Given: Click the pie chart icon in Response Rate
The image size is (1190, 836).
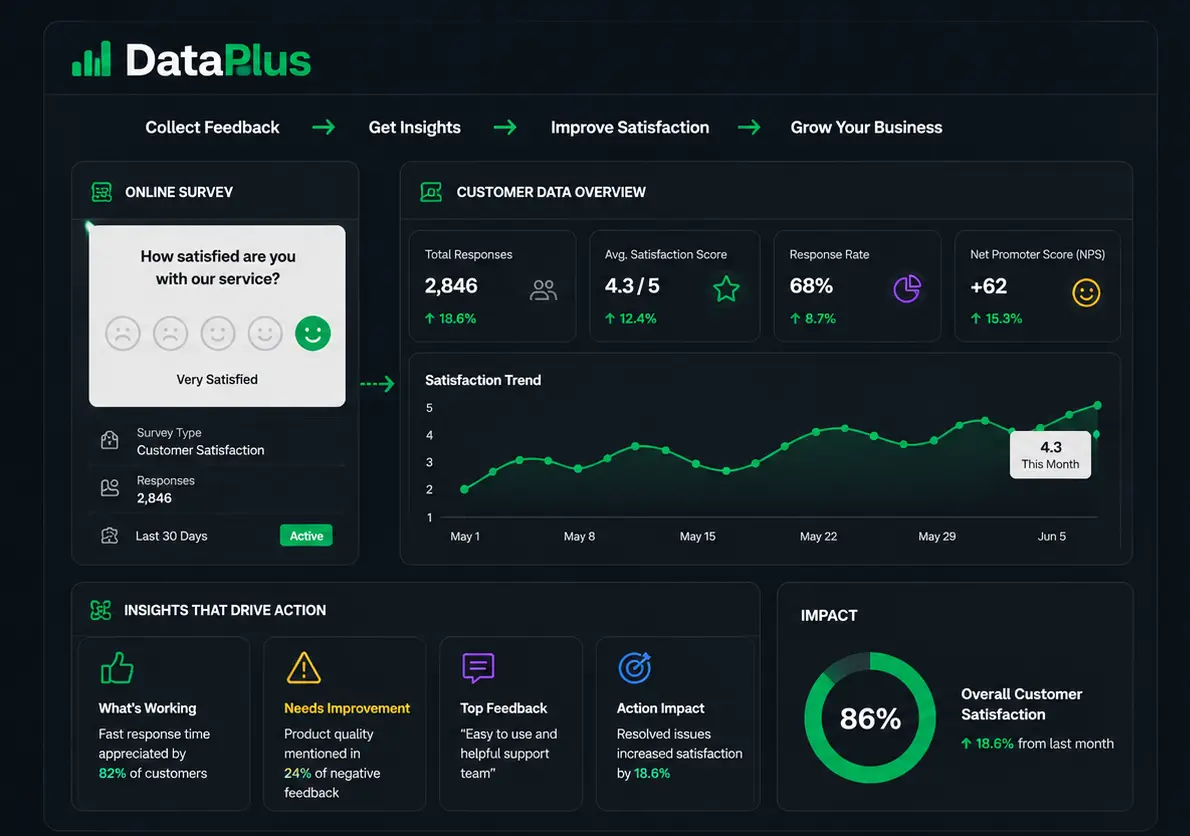Looking at the screenshot, I should tap(907, 288).
